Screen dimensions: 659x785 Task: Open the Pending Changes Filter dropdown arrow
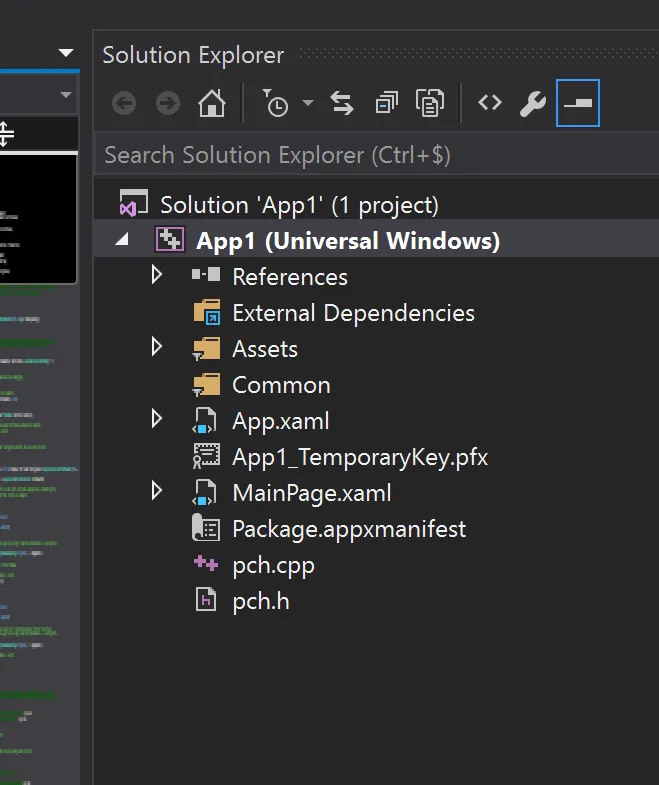[x=308, y=103]
